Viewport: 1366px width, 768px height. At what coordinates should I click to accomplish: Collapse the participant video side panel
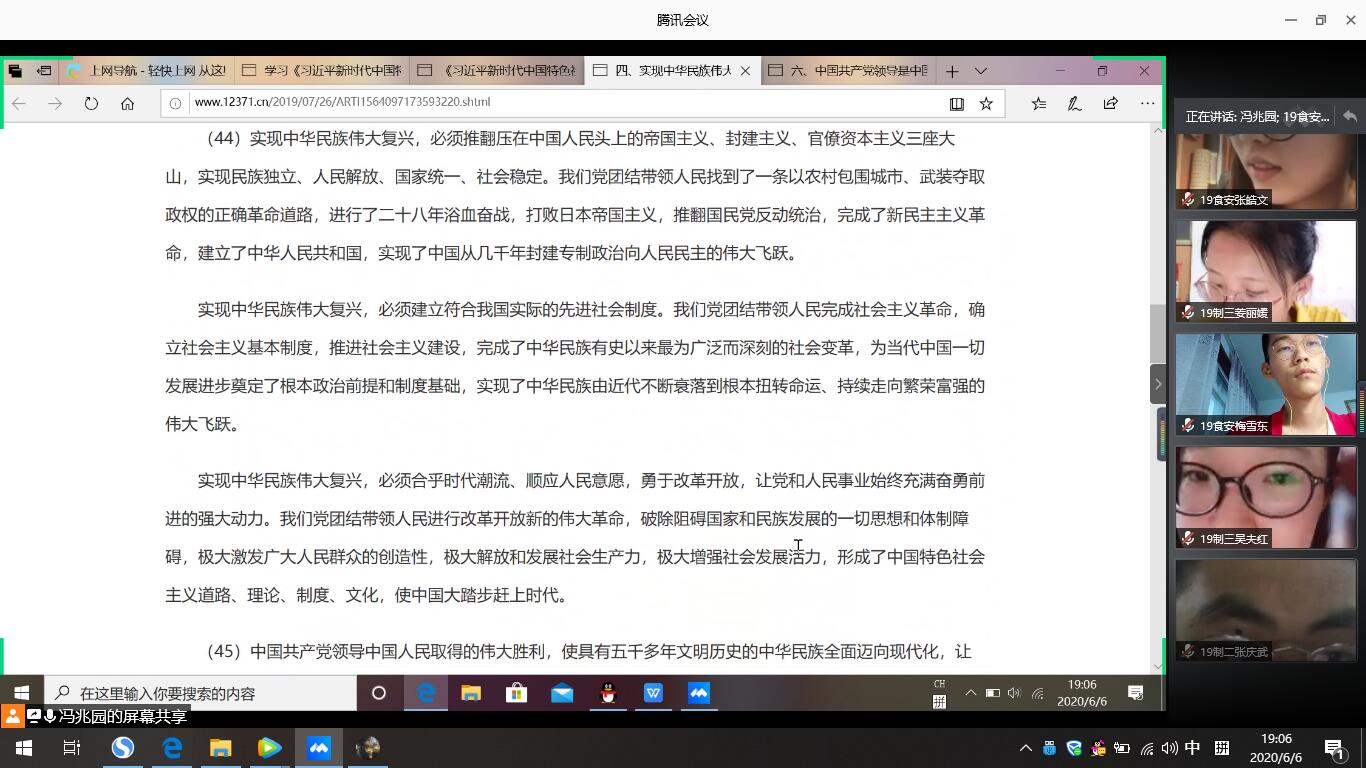click(1158, 384)
